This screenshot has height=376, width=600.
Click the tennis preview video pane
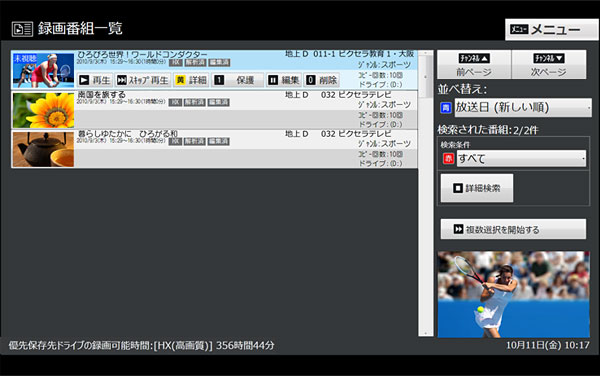pyautogui.click(x=513, y=294)
